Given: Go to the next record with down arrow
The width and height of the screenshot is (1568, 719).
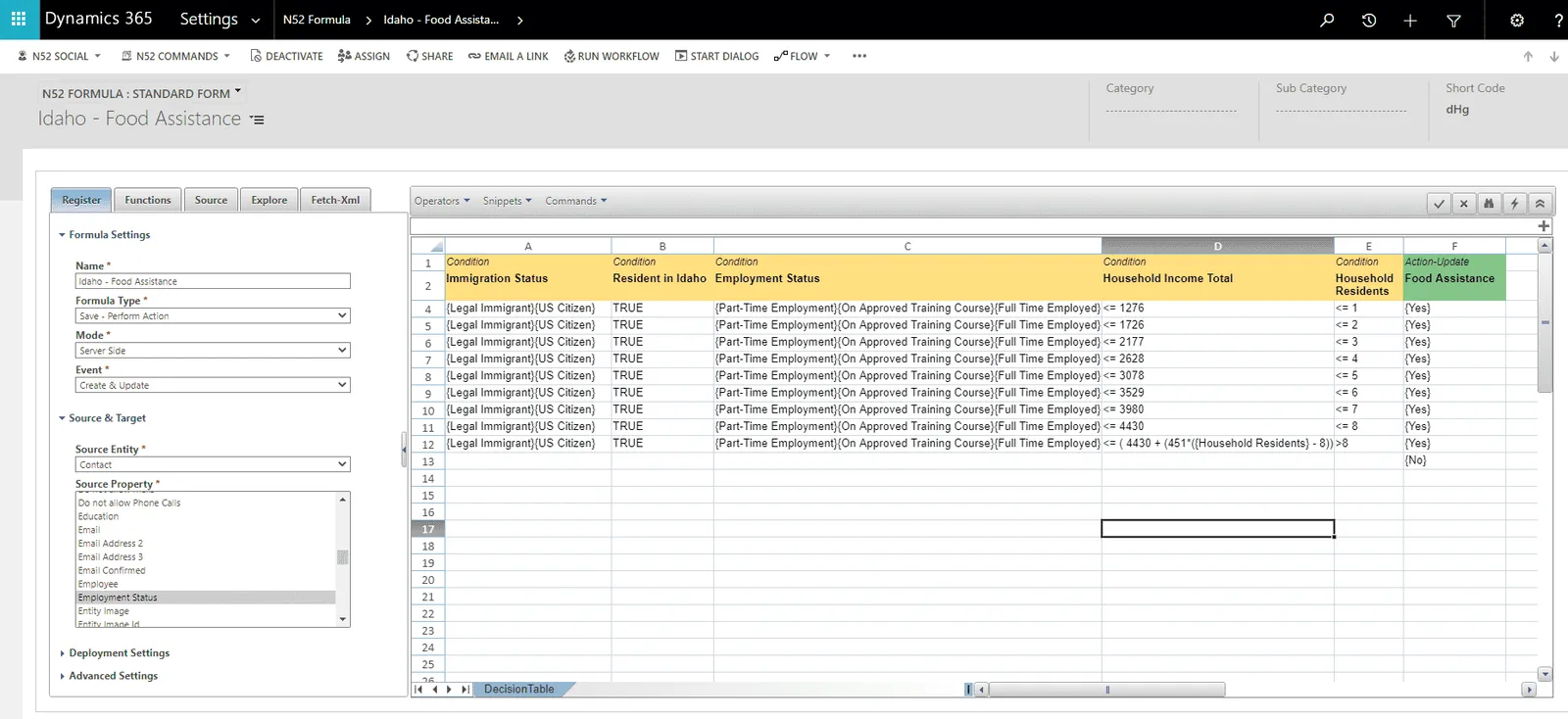Looking at the screenshot, I should coord(1554,57).
